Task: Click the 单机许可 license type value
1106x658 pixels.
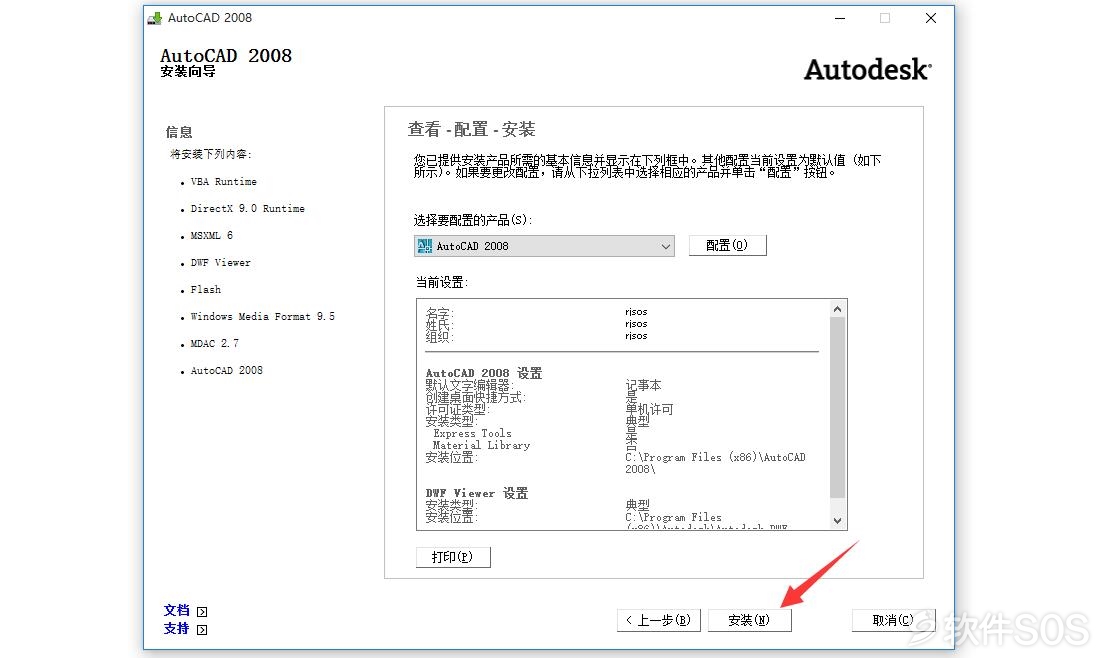Action: coord(649,409)
